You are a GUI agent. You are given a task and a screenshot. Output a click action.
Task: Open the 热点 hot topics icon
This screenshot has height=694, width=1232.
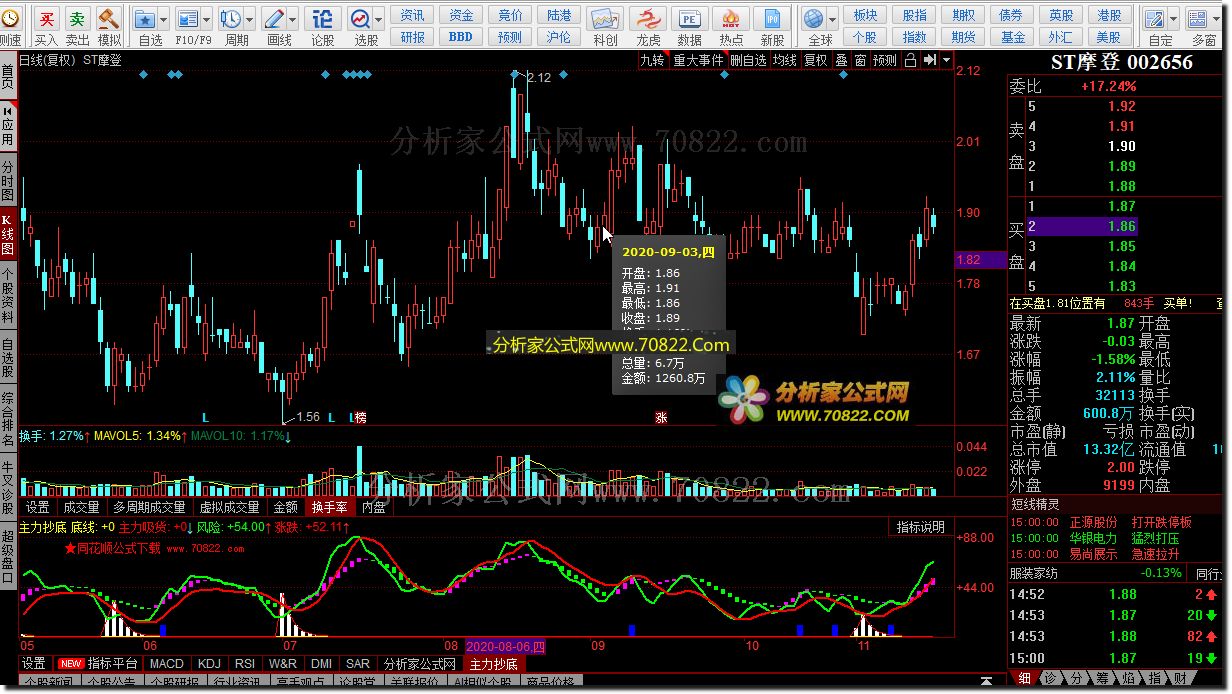click(731, 19)
